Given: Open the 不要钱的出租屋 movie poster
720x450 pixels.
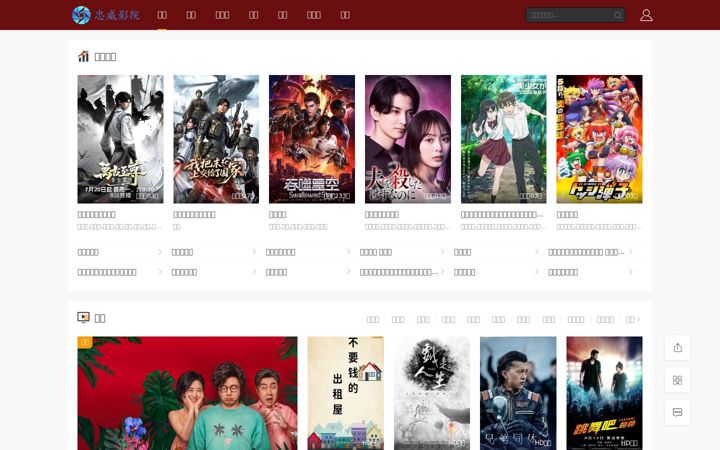Looking at the screenshot, I should point(346,394).
